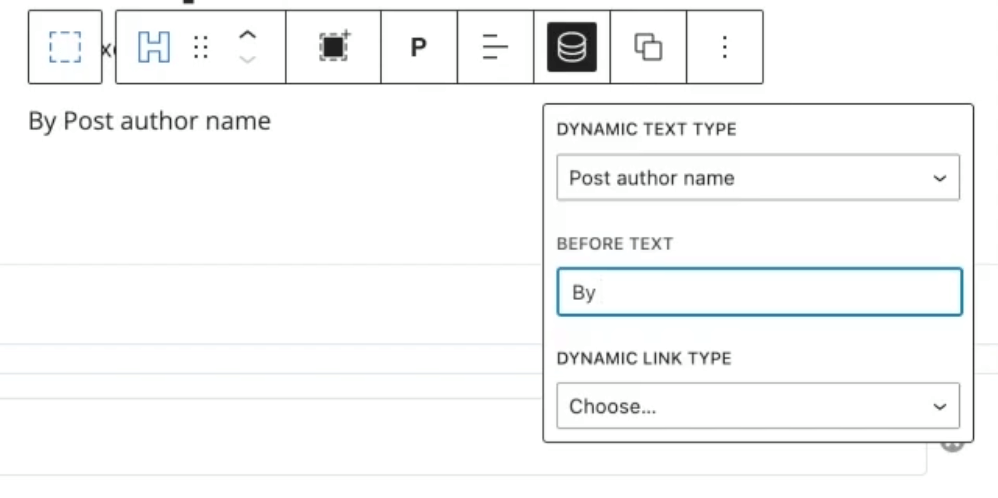Viewport: 998px width, 498px height.
Task: Expand the Dynamic Link Type Choose... dropdown
Action: (758, 406)
